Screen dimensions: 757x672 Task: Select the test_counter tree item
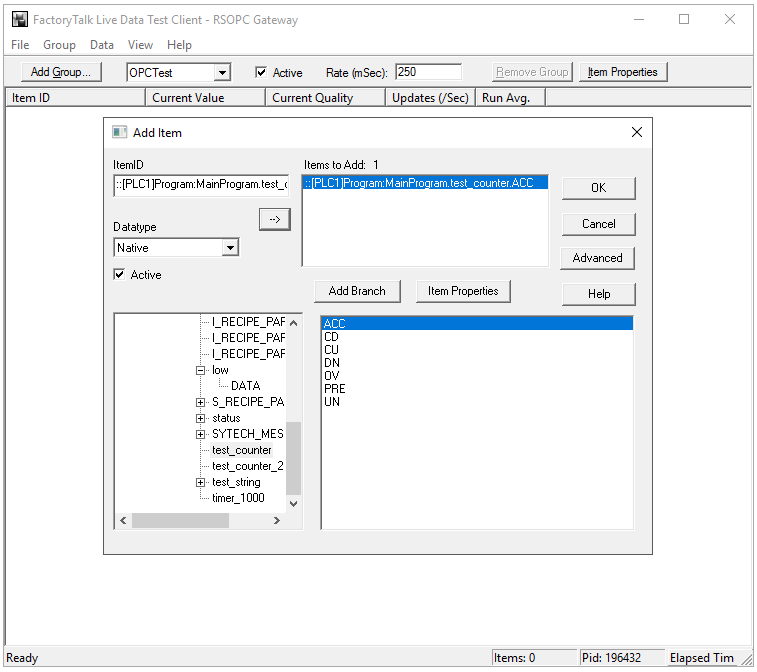pos(241,450)
